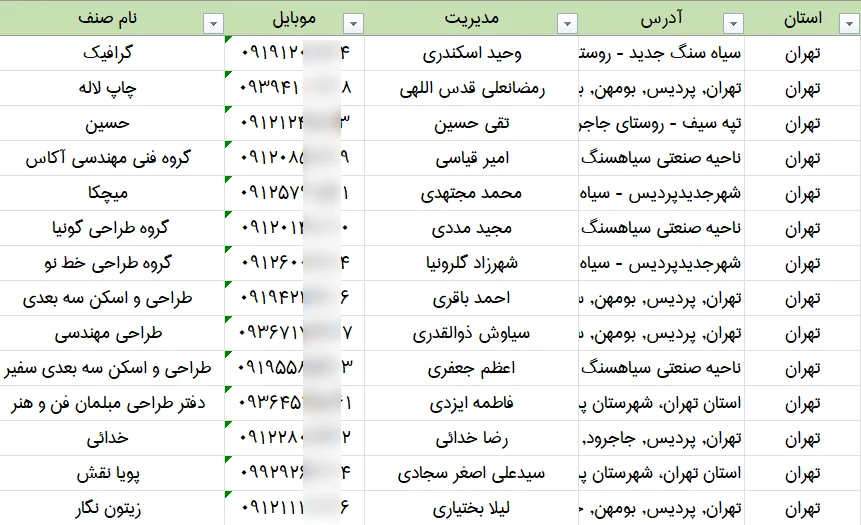Select the guild name cell حسین
Screen dimensions: 861x525
[112, 123]
